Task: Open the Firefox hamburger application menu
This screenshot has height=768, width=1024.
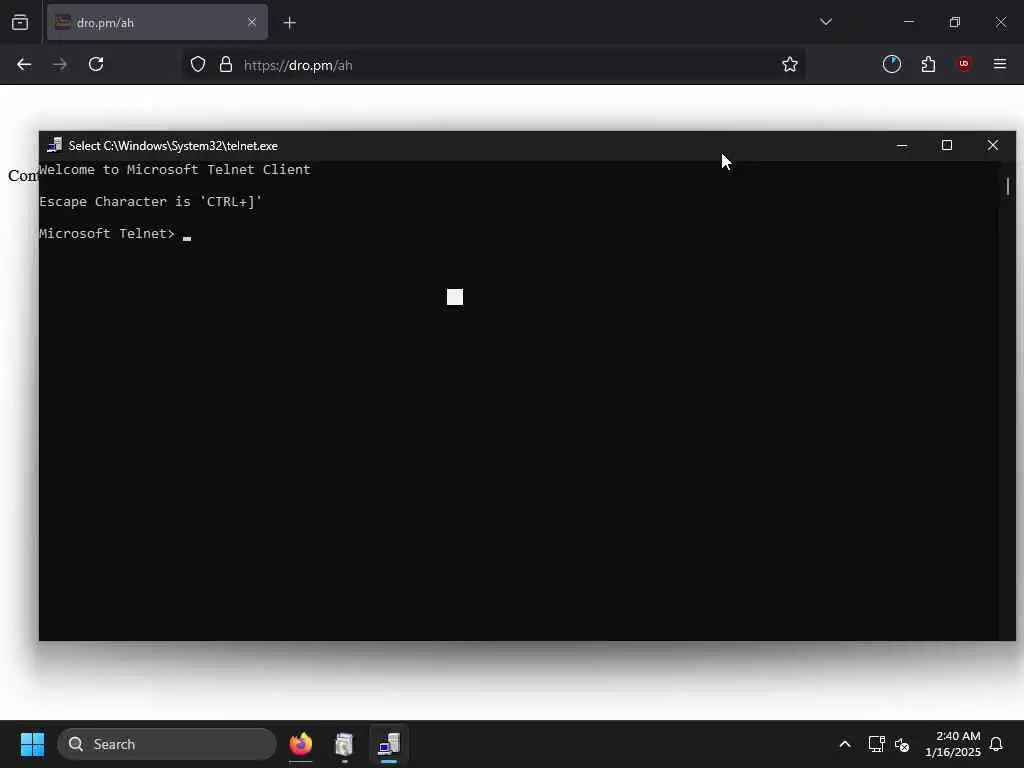Action: (1000, 64)
